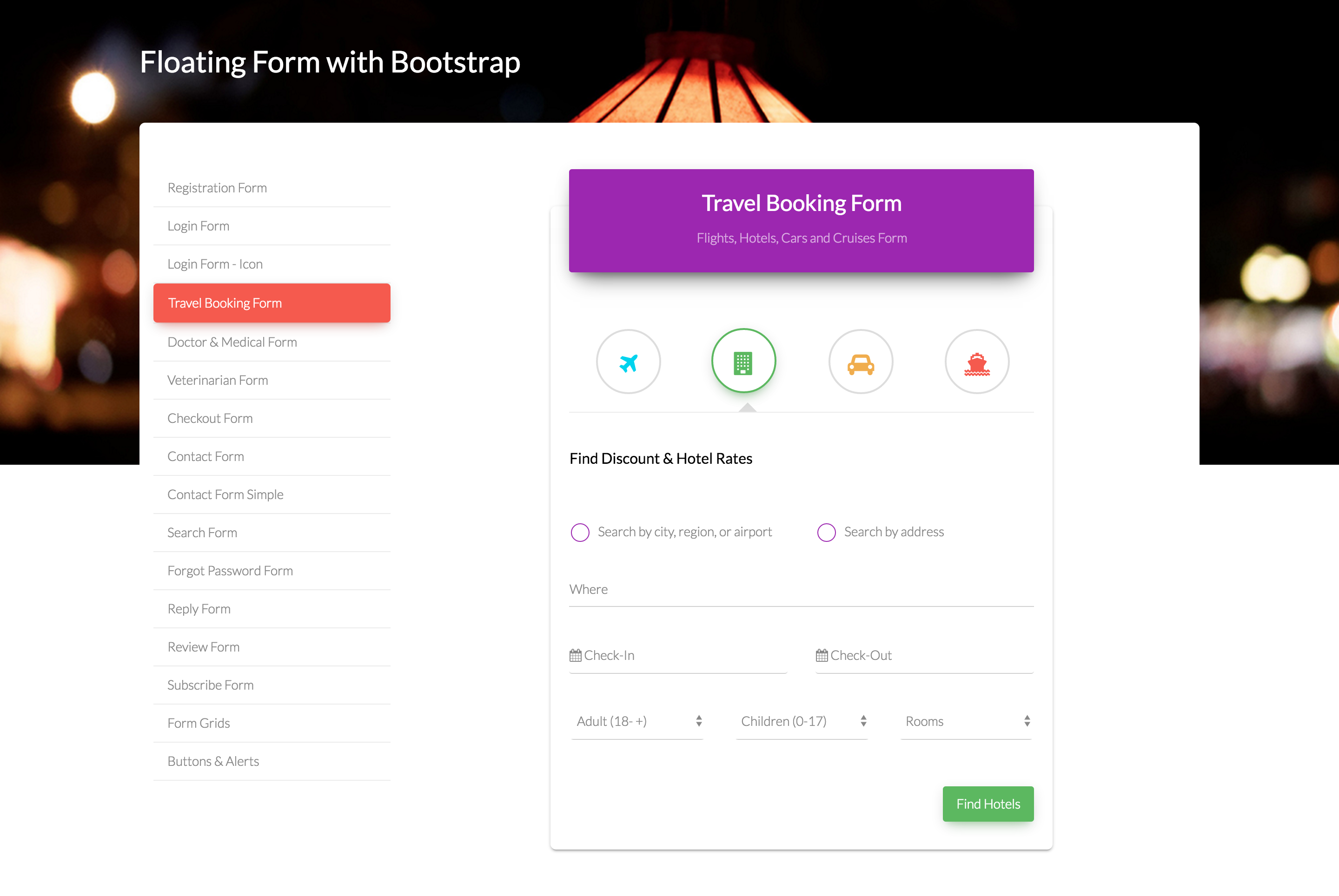The height and width of the screenshot is (896, 1339).
Task: Open Subscribe Form in sidebar
Action: click(x=272, y=685)
